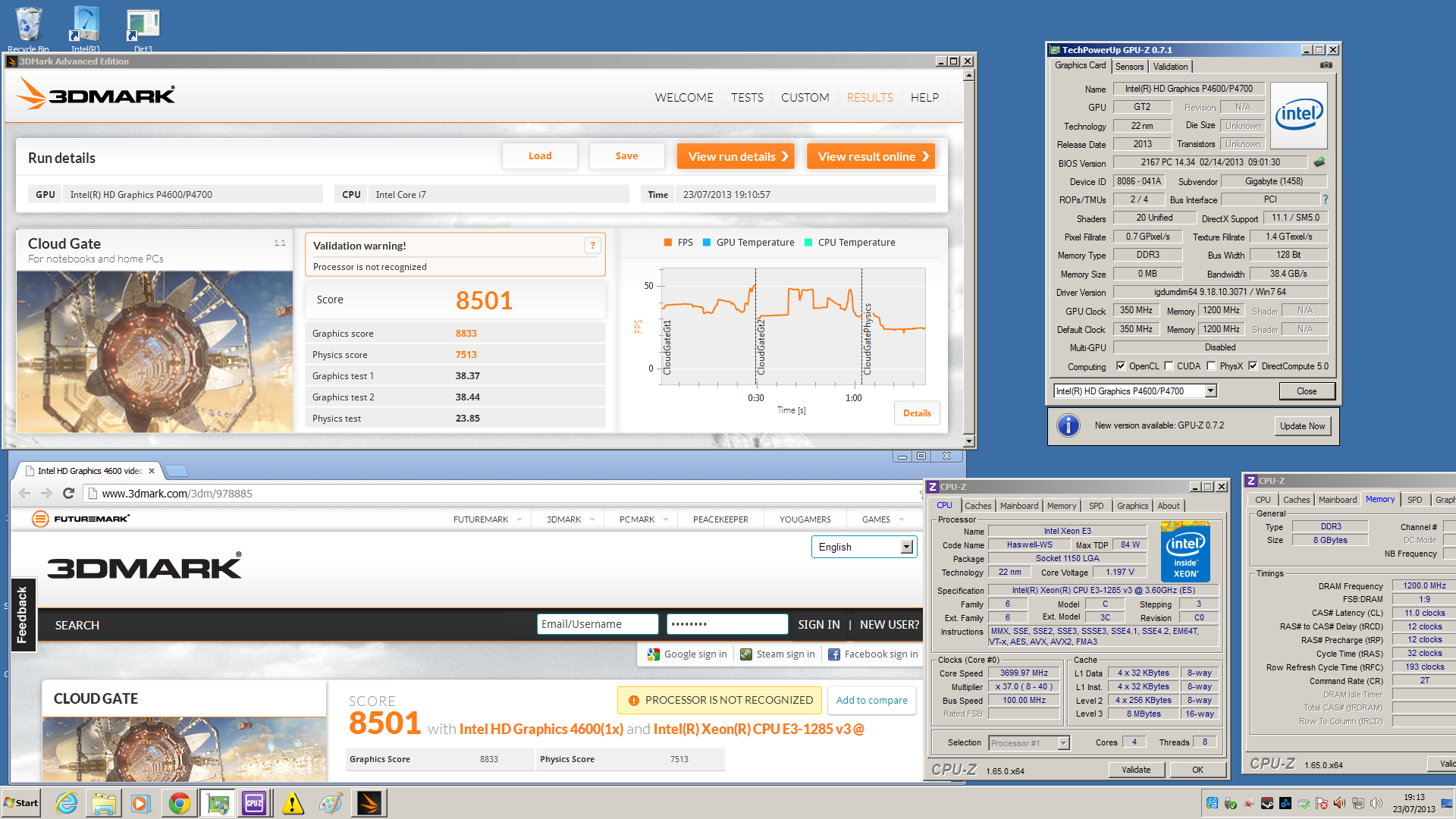Screen dimensions: 1456x819
Task: Click the Chrome address bar URL
Action: (x=177, y=494)
